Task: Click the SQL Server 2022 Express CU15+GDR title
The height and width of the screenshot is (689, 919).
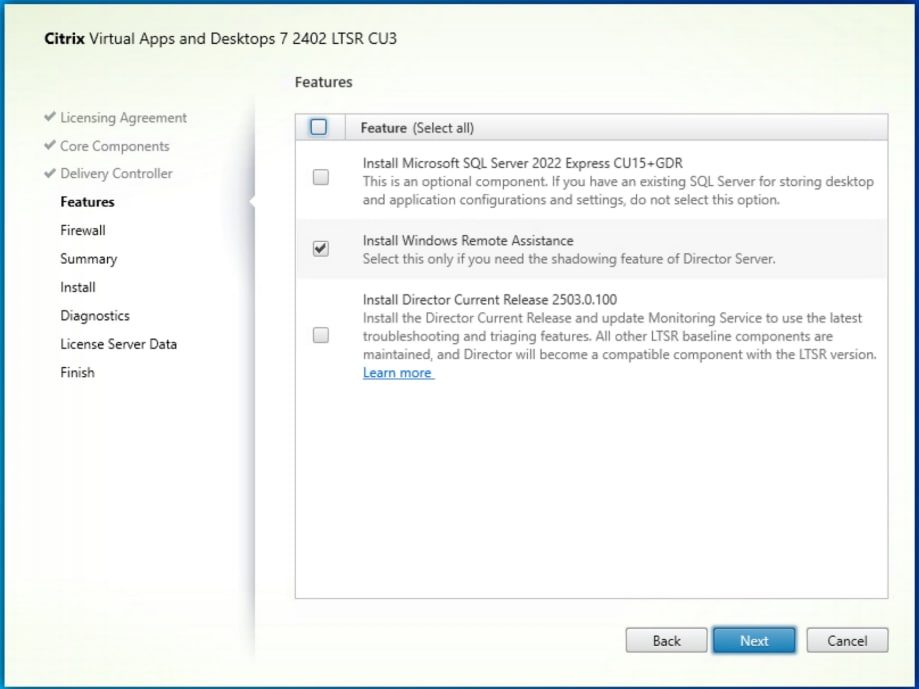Action: tap(522, 163)
